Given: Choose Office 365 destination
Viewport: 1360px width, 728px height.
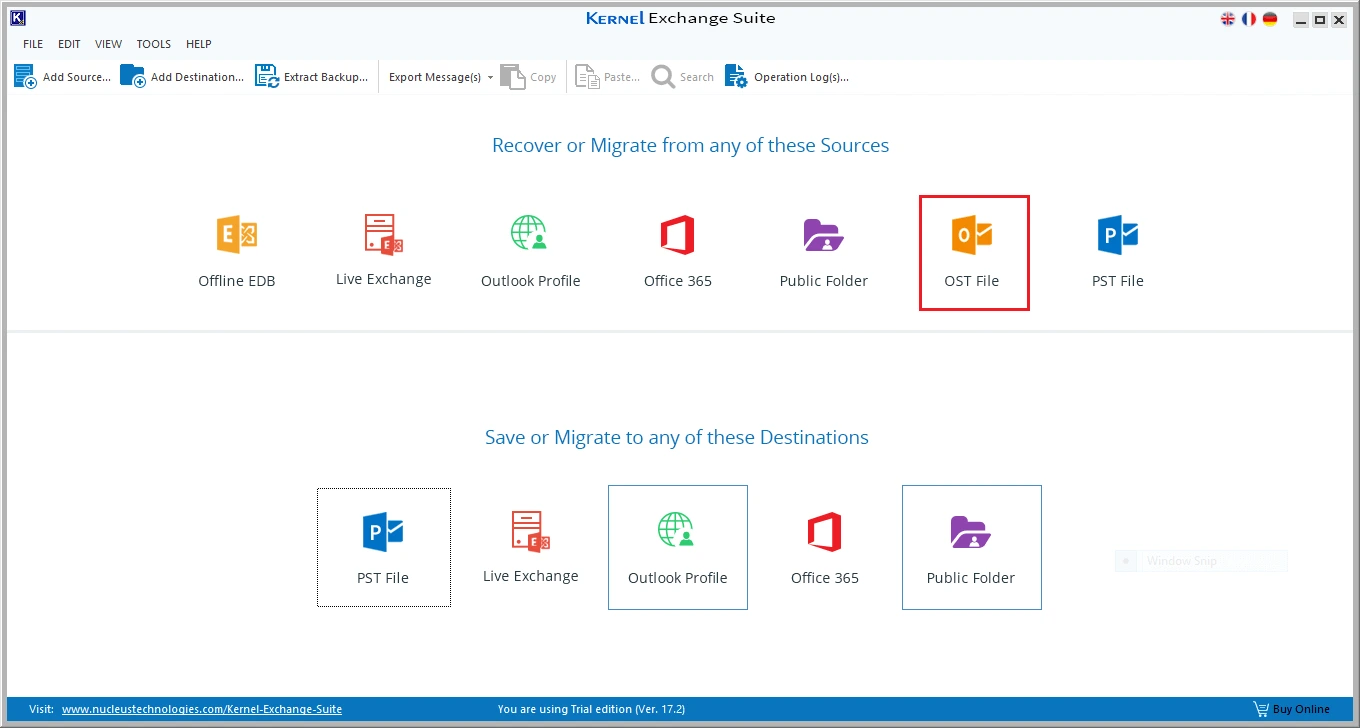Looking at the screenshot, I should coord(825,548).
